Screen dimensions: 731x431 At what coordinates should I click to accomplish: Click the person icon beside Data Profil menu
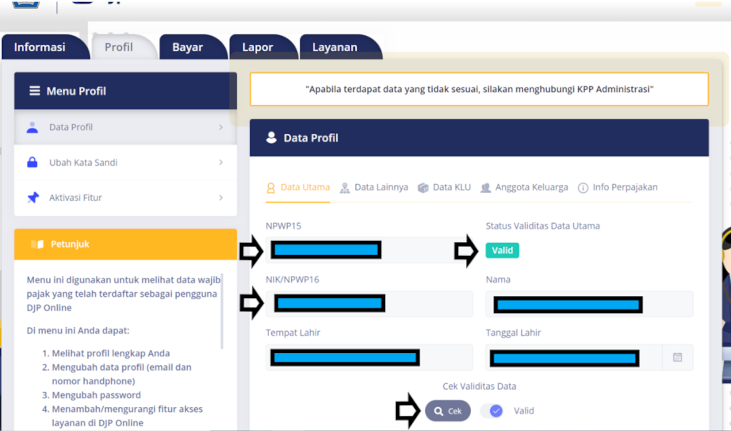click(x=33, y=128)
